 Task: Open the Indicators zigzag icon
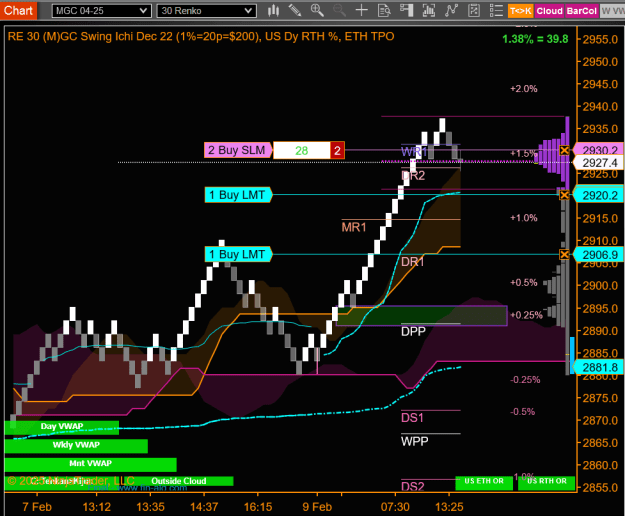pos(451,11)
